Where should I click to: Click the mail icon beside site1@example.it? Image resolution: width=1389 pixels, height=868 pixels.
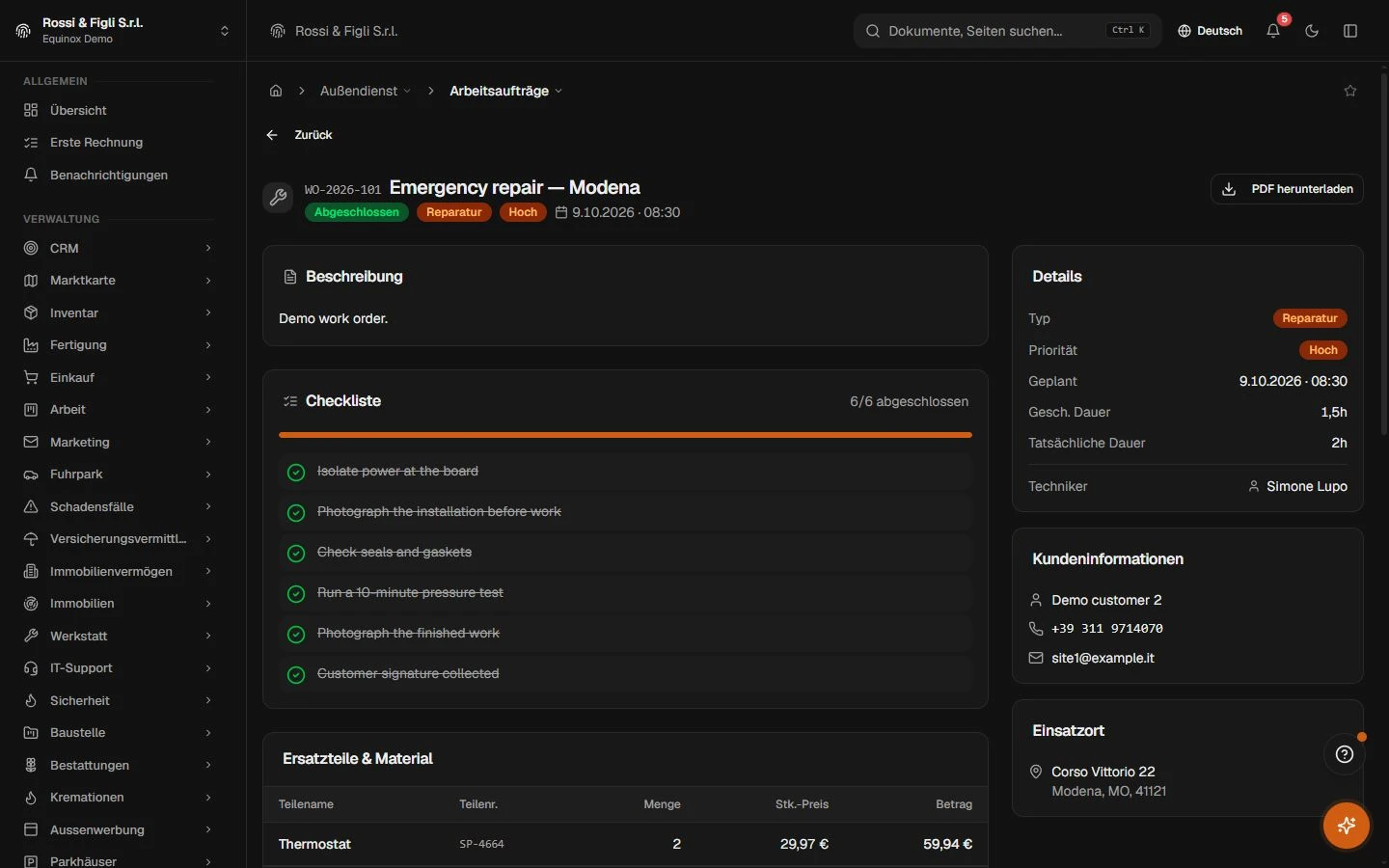coord(1036,658)
